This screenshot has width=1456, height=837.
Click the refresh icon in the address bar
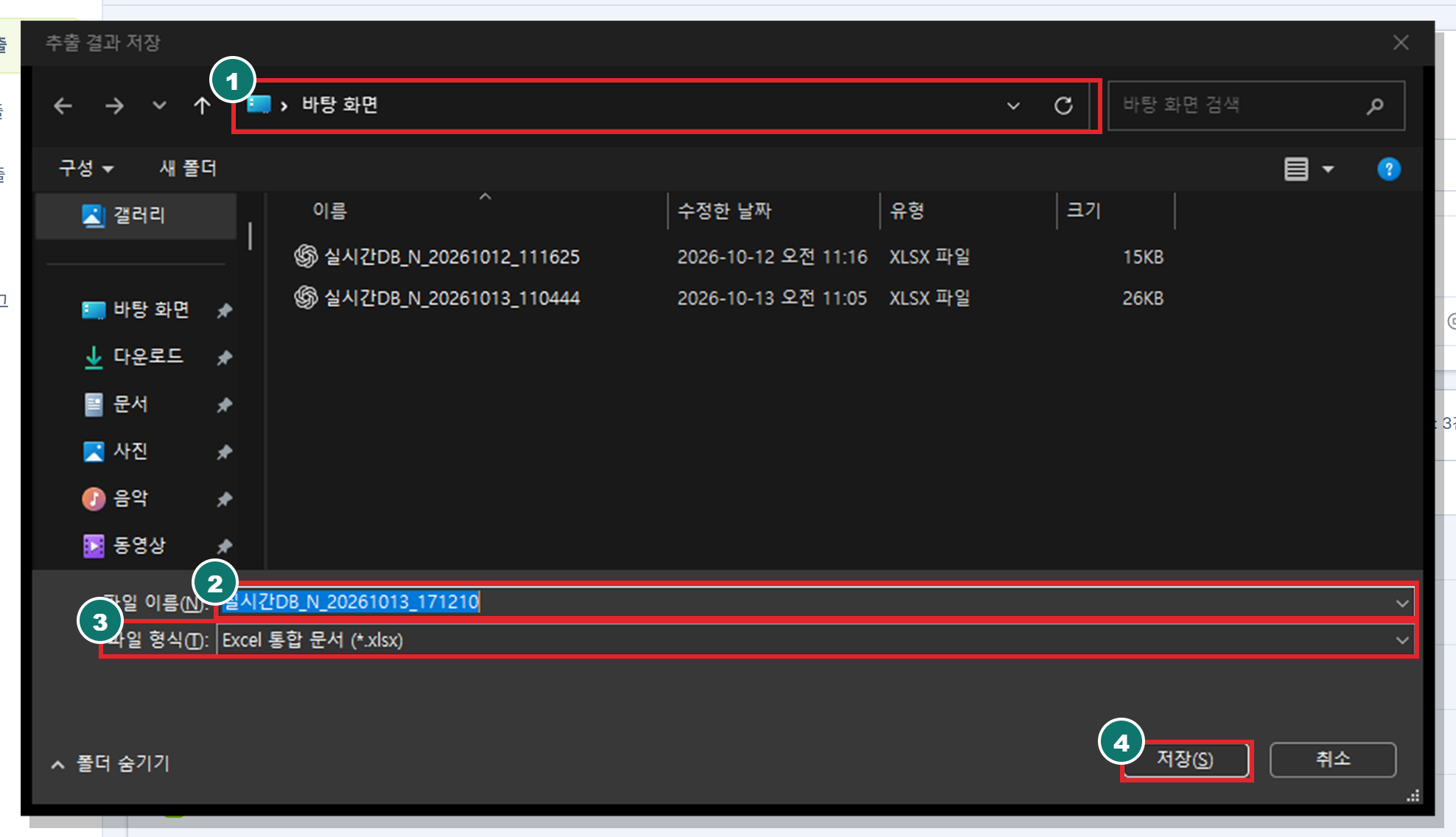(x=1063, y=106)
